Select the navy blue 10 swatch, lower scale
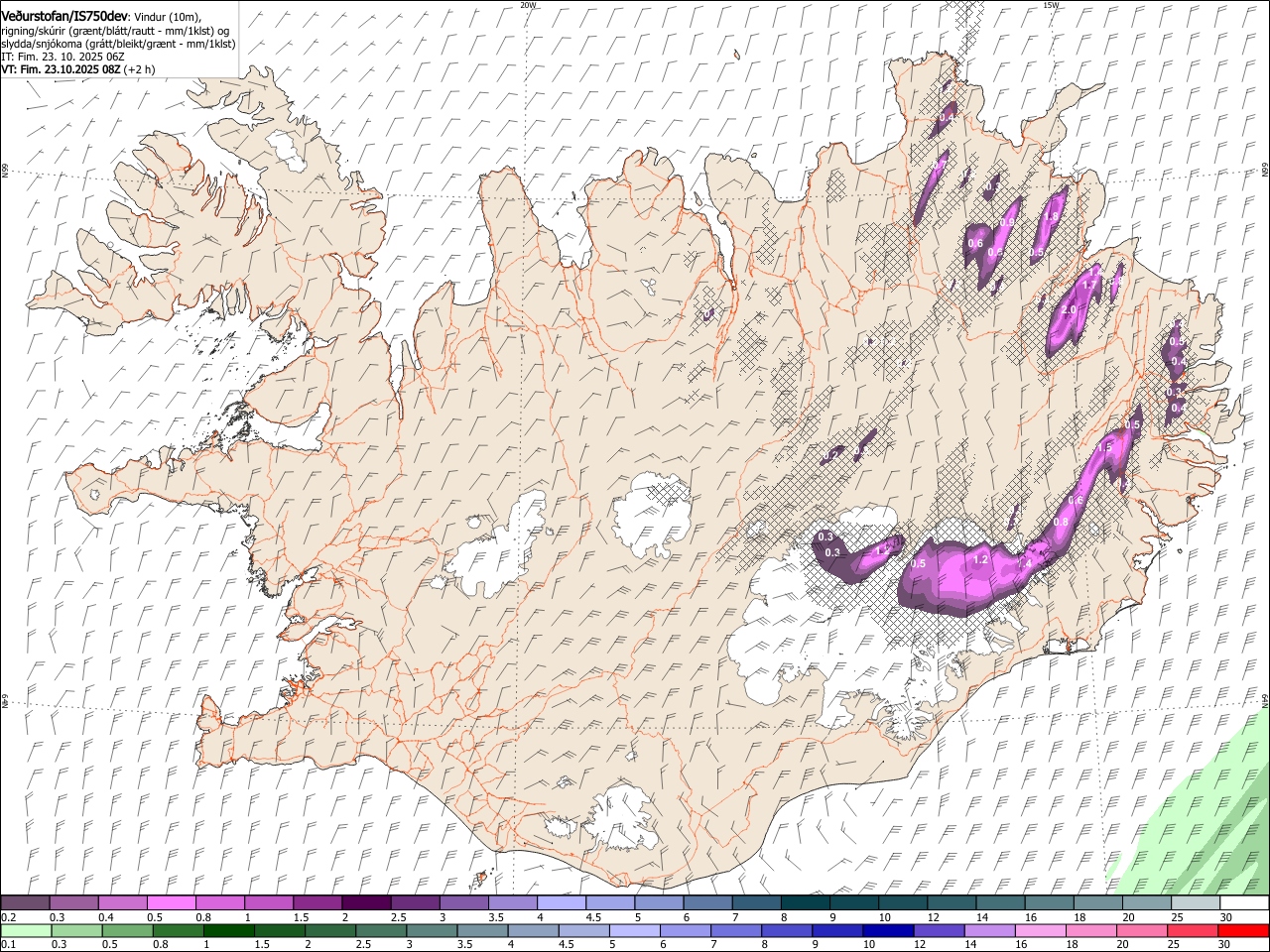 [887, 931]
